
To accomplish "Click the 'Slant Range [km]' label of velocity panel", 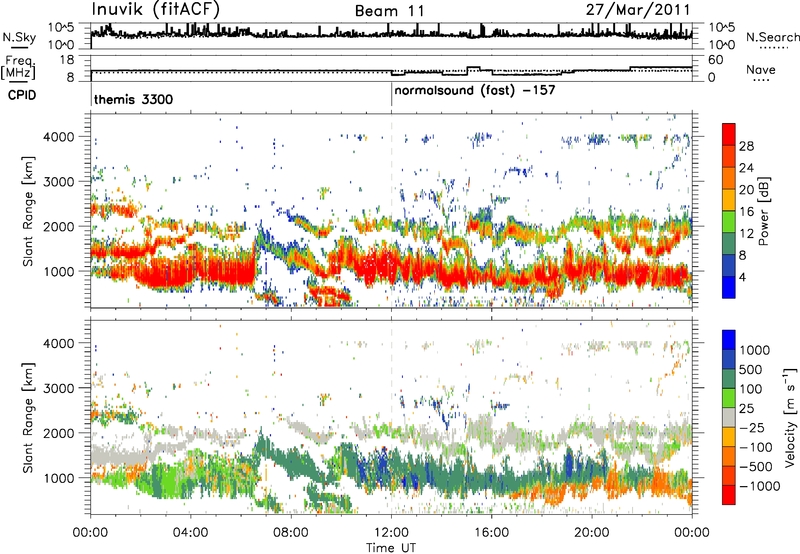I will pyautogui.click(x=28, y=417).
